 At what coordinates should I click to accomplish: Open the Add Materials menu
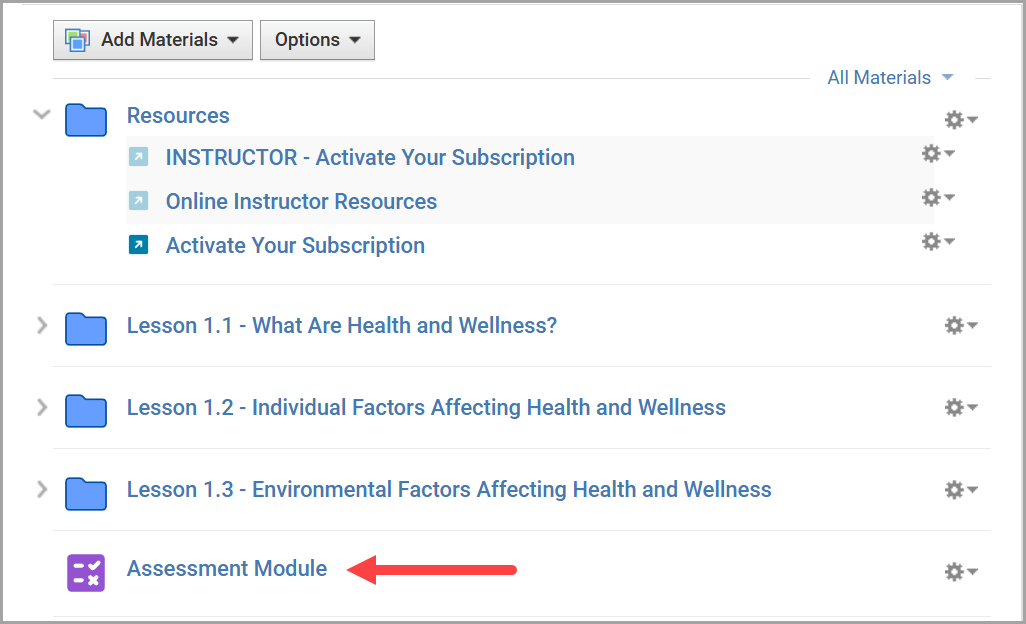tap(153, 40)
